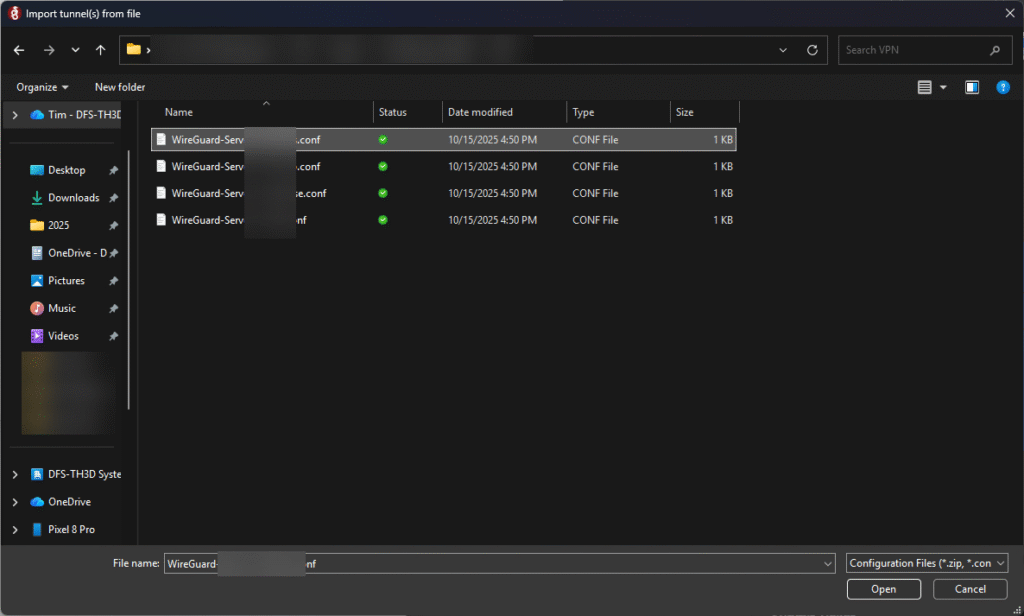The height and width of the screenshot is (616, 1024).
Task: Click New folder in the toolbar
Action: [120, 88]
